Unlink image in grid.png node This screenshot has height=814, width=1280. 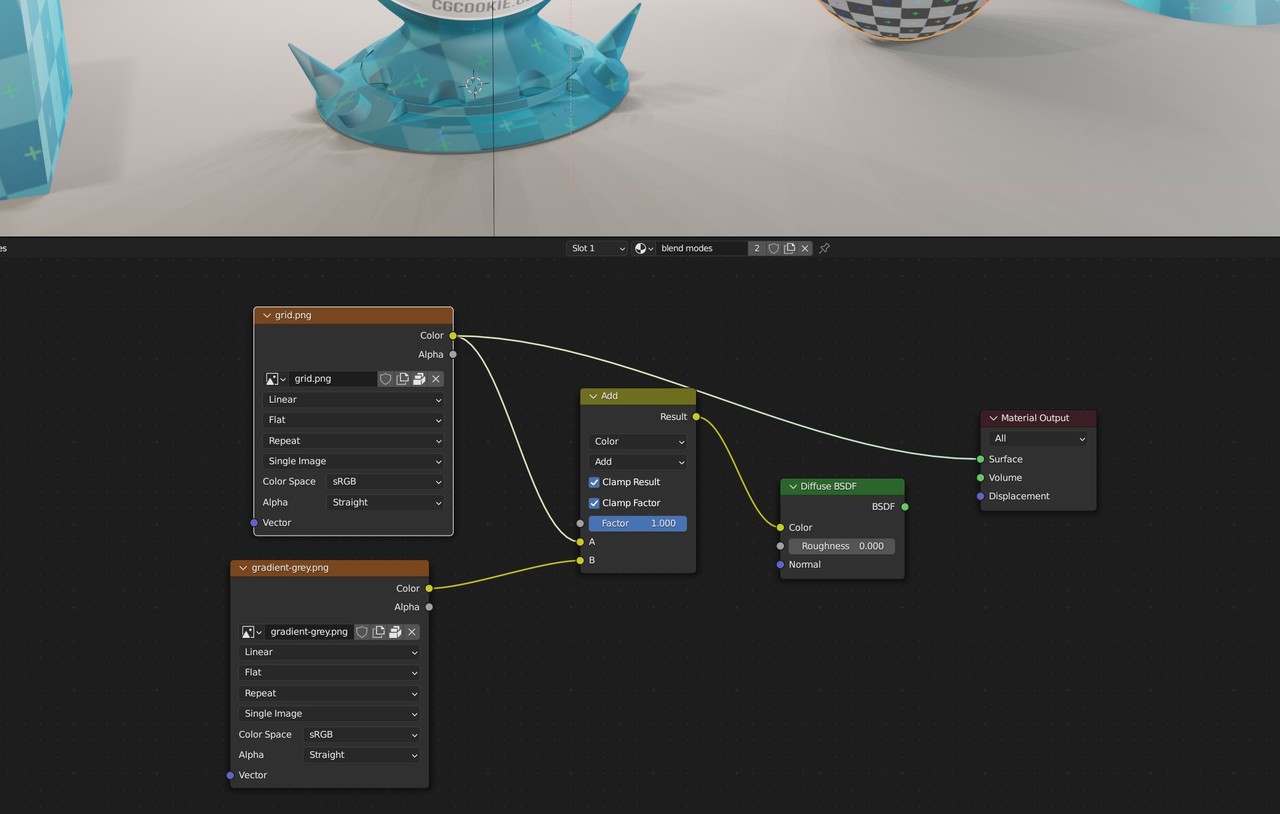(x=436, y=379)
